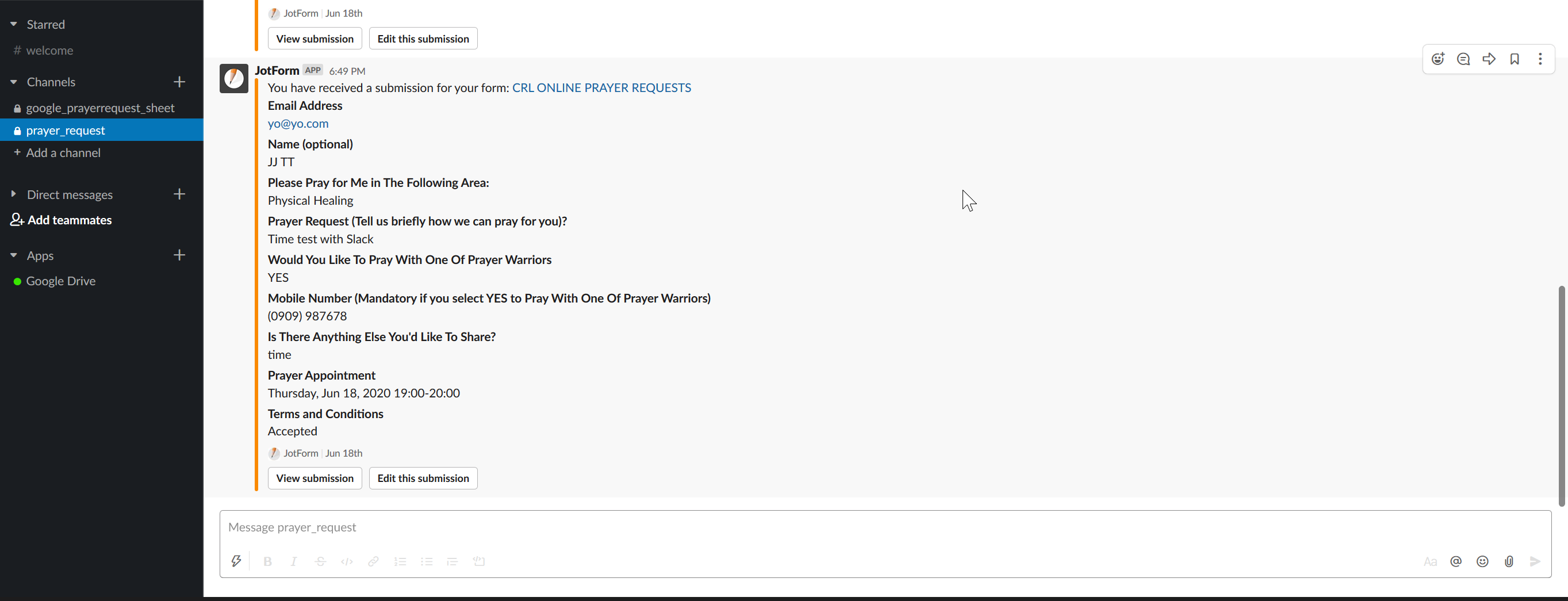Click the message list scrollbar
The width and height of the screenshot is (1568, 601).
click(x=1561, y=396)
